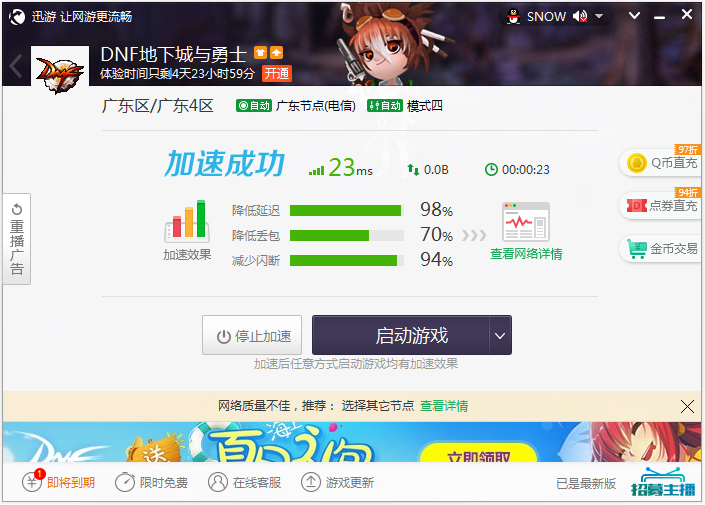Click the 降低延迟 98% progress bar
705x505 pixels.
(347, 210)
